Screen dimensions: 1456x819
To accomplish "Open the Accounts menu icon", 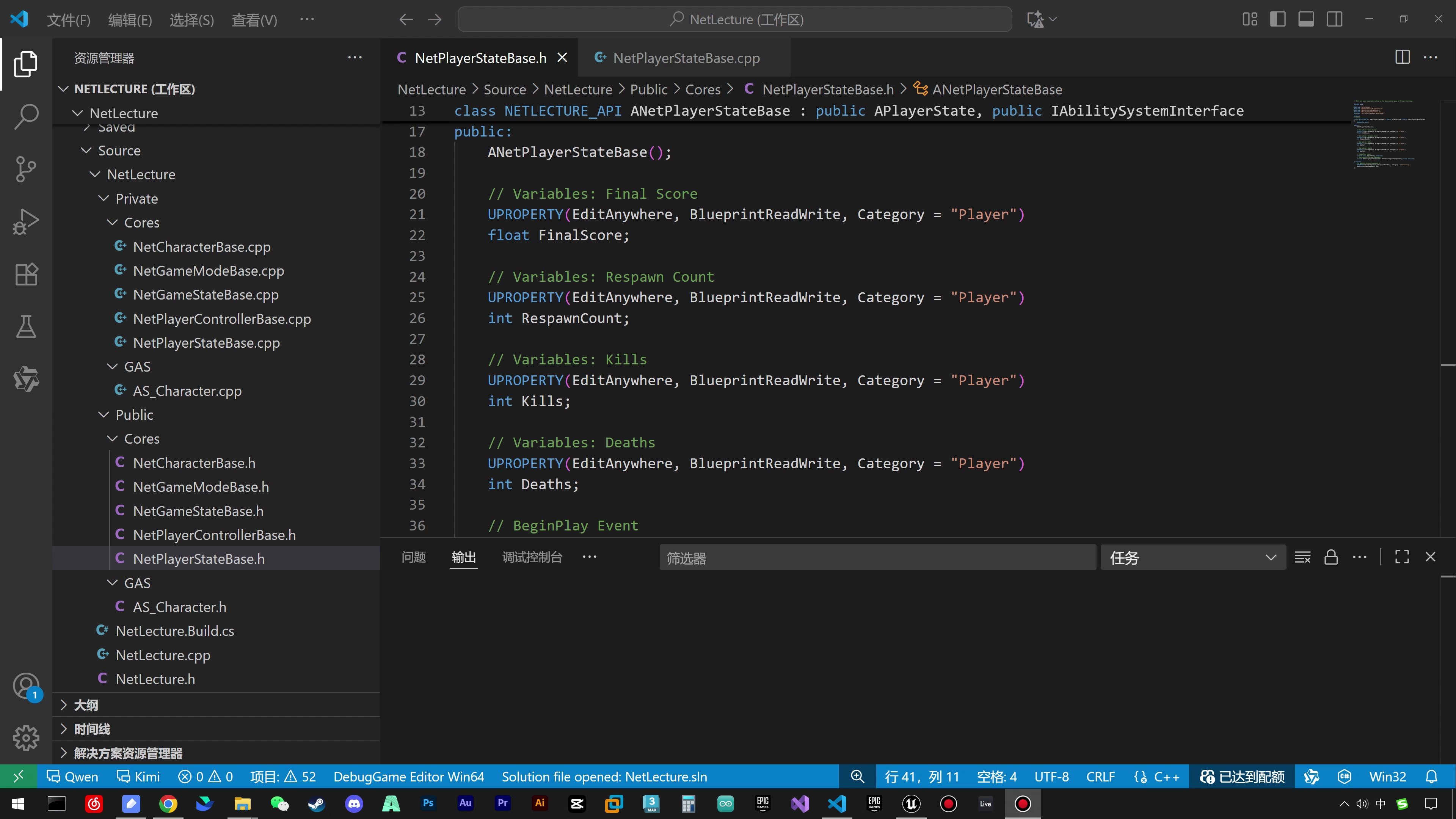I will [26, 686].
